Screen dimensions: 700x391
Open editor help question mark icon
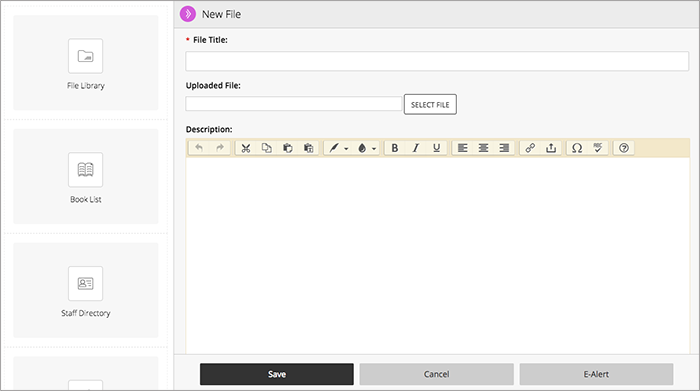(x=624, y=148)
